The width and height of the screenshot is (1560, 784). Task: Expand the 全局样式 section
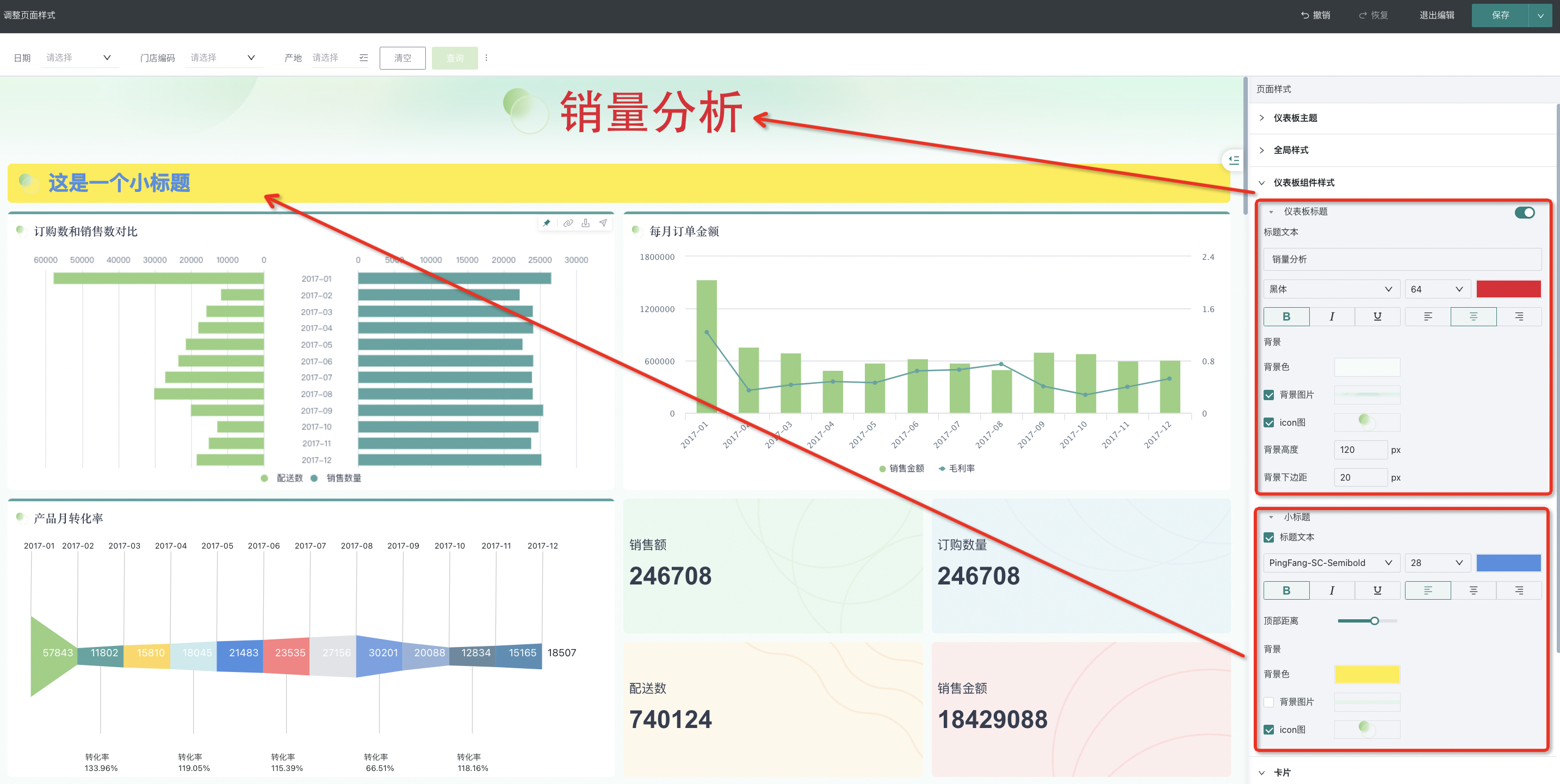(1291, 150)
